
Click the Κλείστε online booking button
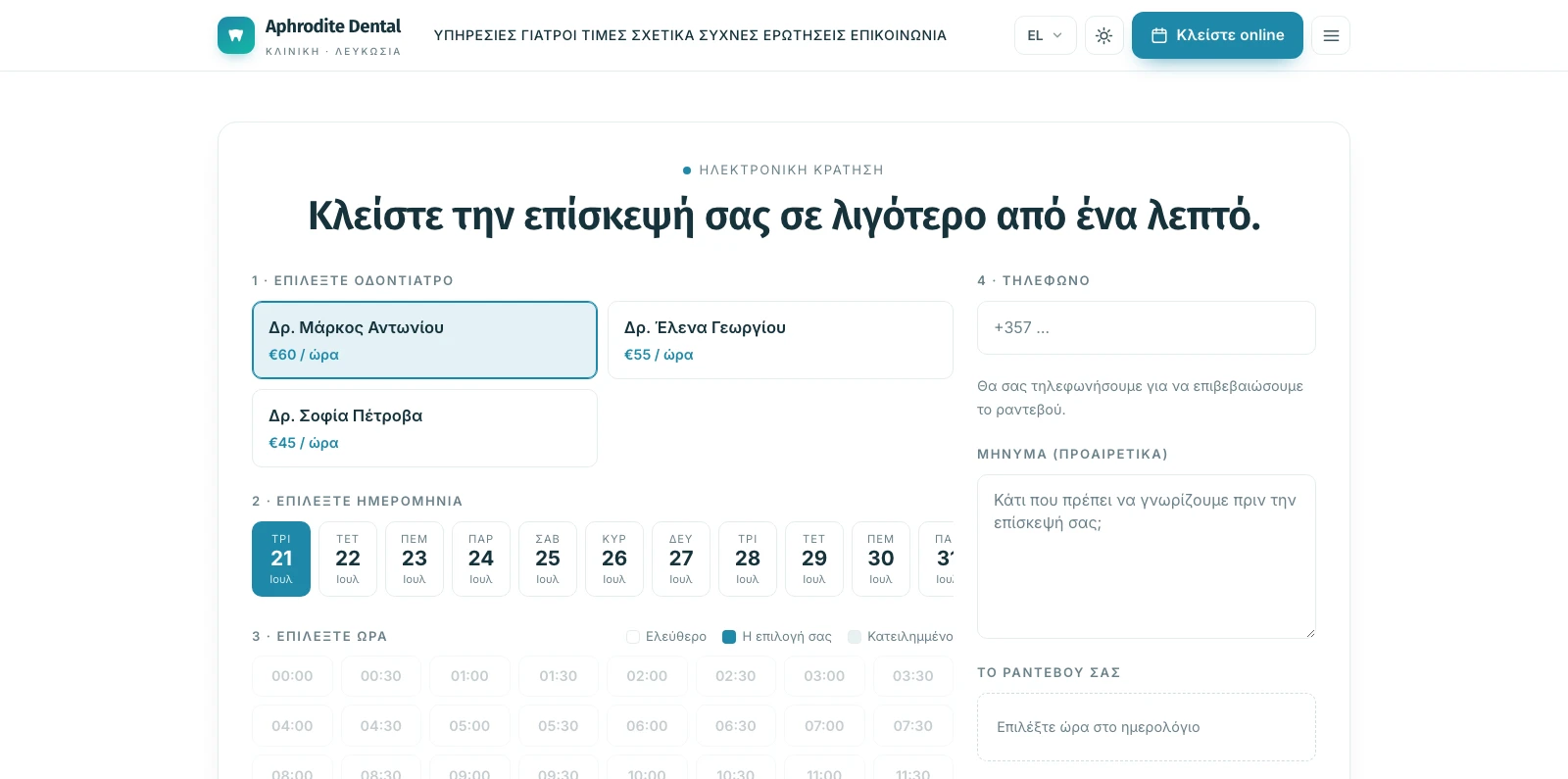(1217, 35)
